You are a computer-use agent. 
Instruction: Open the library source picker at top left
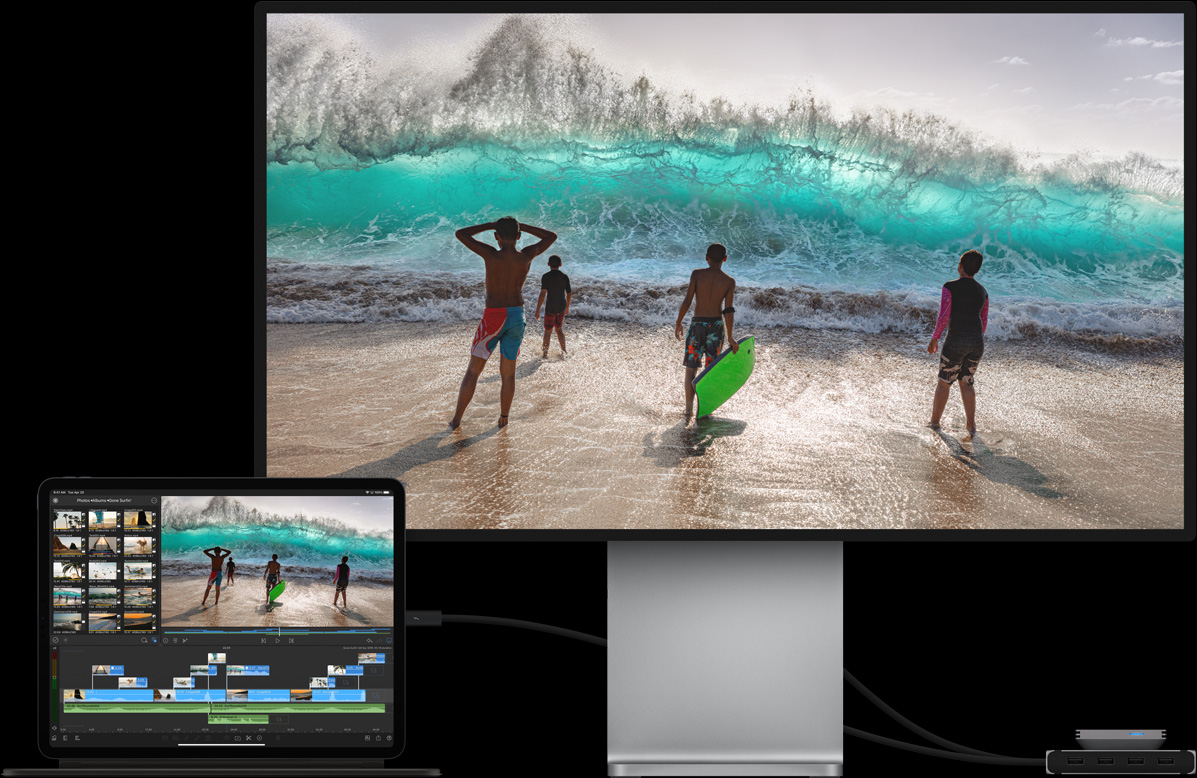[x=56, y=501]
